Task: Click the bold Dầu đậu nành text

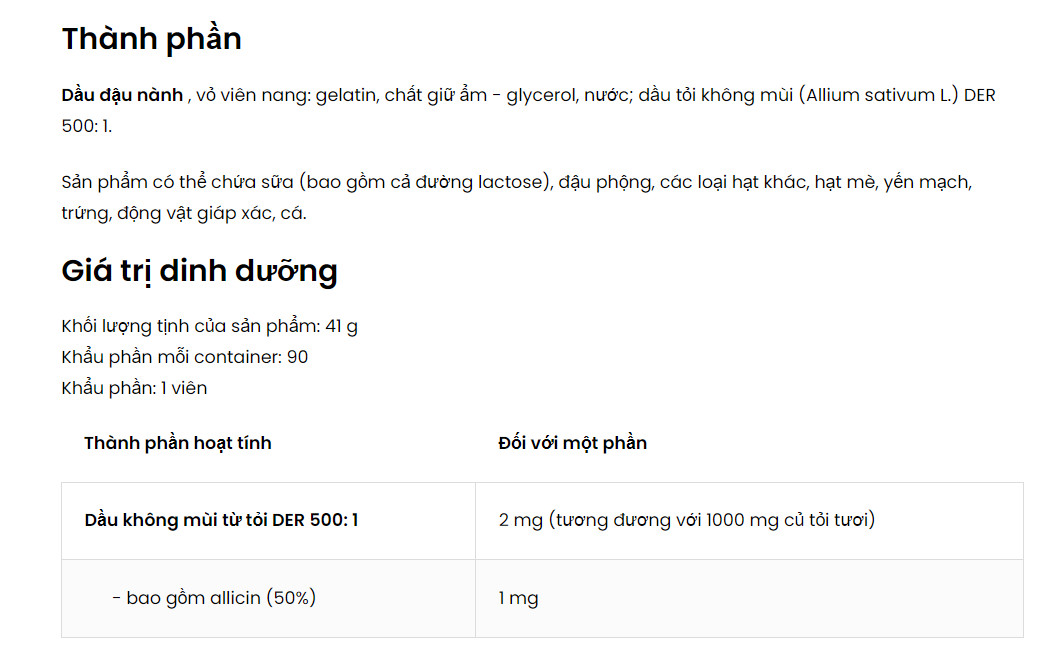Action: pyautogui.click(x=123, y=95)
